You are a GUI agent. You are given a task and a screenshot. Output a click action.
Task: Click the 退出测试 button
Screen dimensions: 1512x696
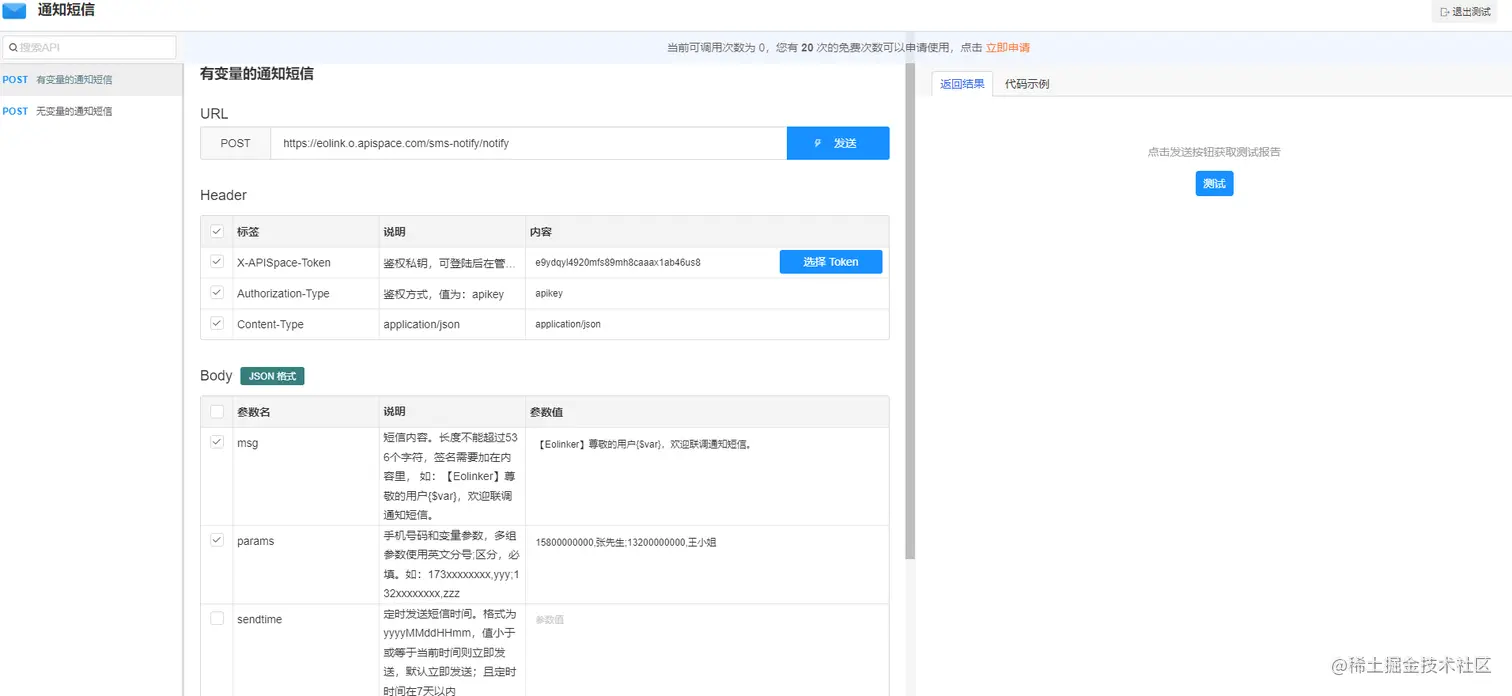click(x=1466, y=12)
